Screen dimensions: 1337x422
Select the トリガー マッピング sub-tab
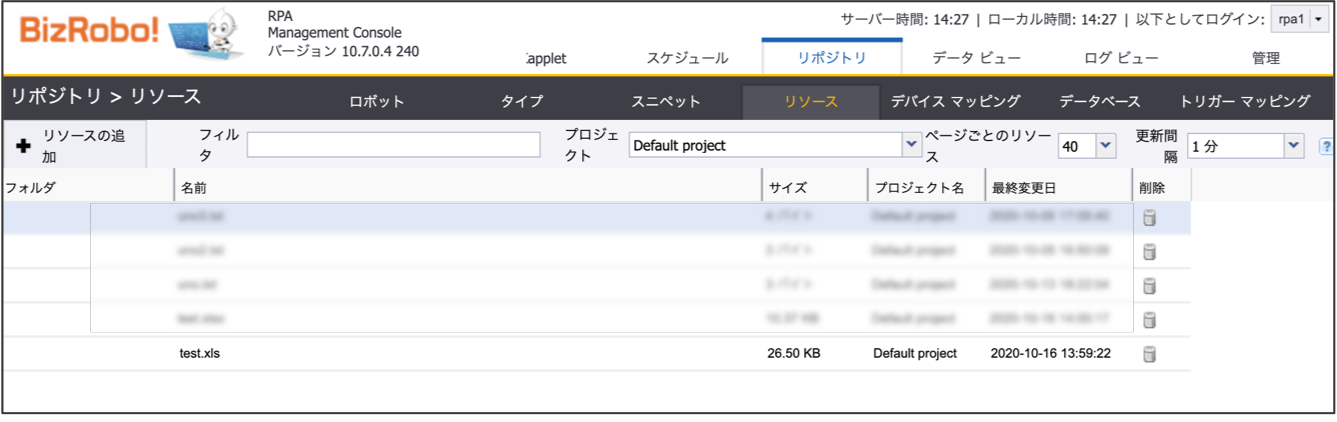pyautogui.click(x=1244, y=101)
